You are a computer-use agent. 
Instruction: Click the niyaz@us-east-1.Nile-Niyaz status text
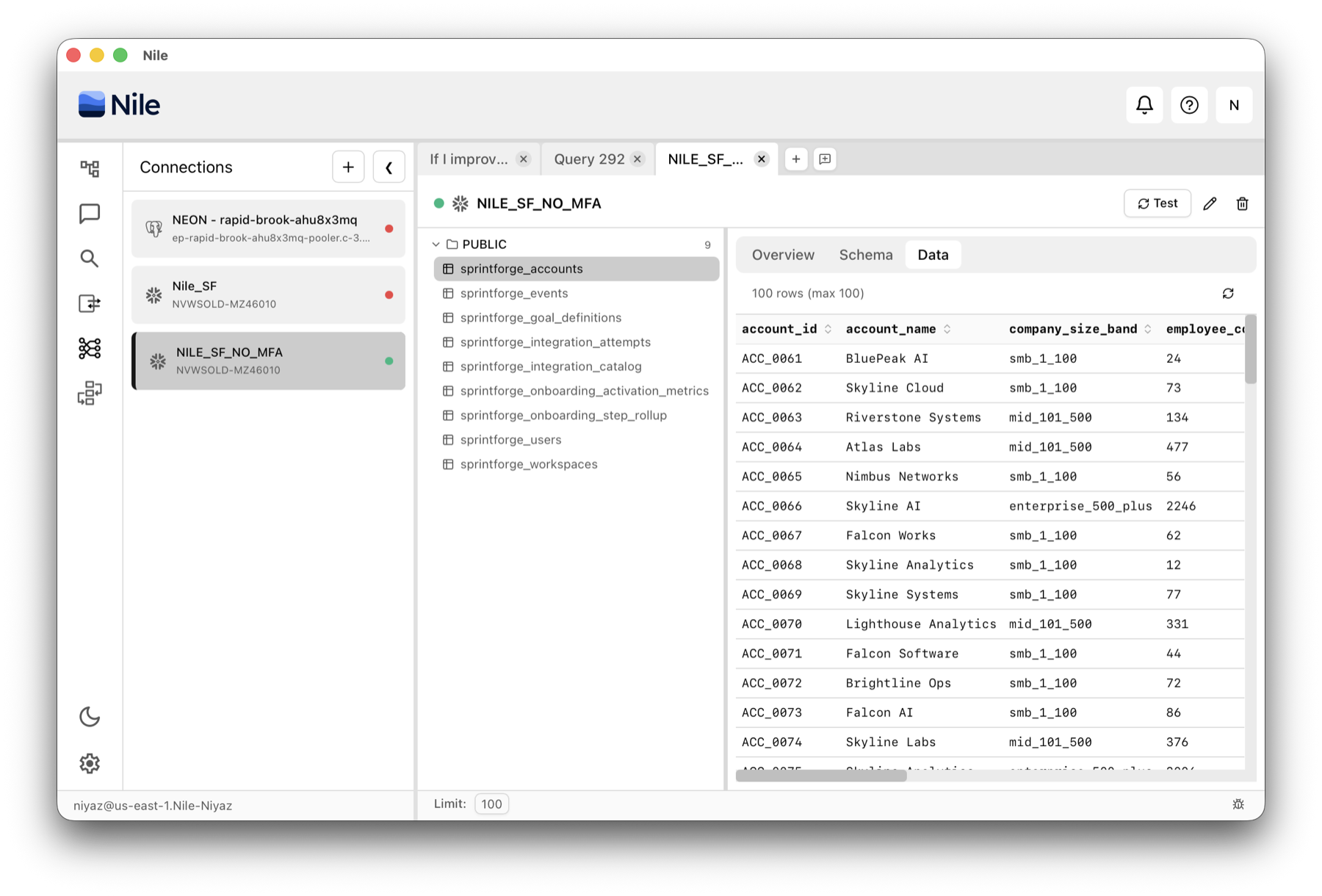pyautogui.click(x=153, y=806)
